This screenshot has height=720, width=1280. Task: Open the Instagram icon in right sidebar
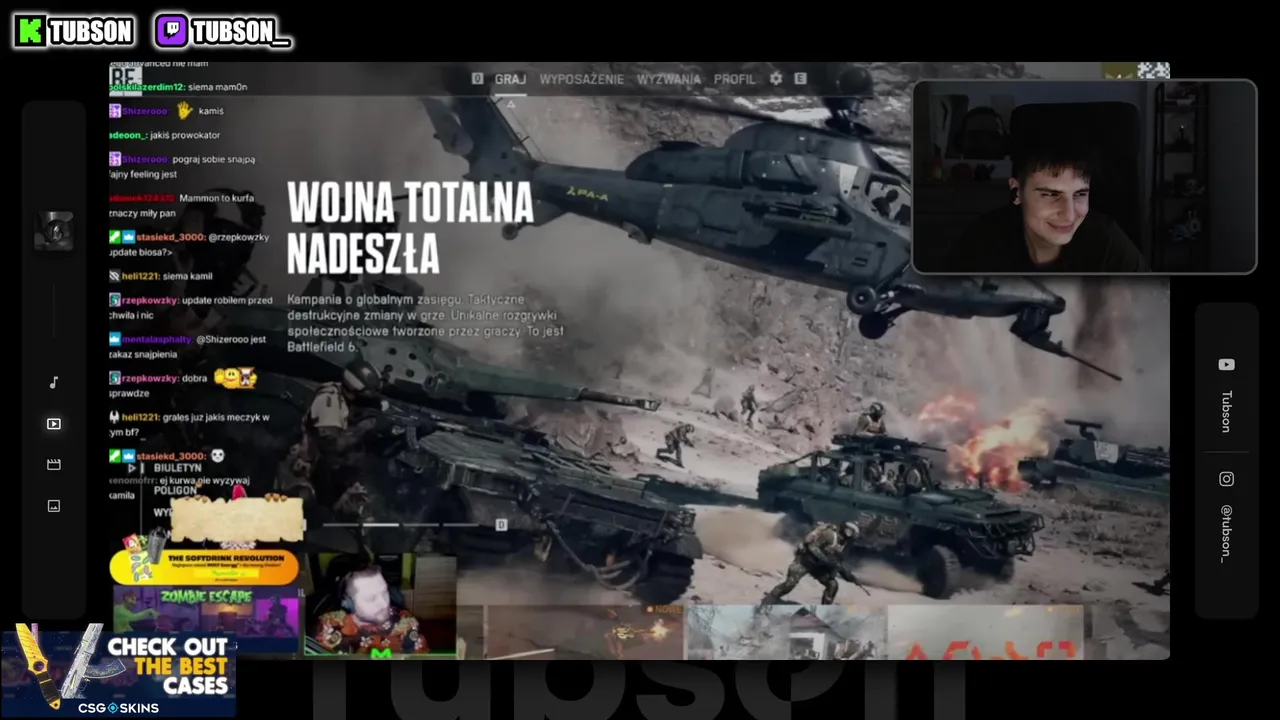click(x=1226, y=479)
